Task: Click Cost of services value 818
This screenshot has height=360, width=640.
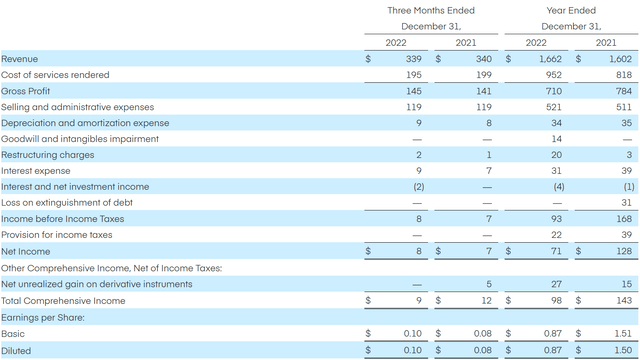Action: click(624, 75)
